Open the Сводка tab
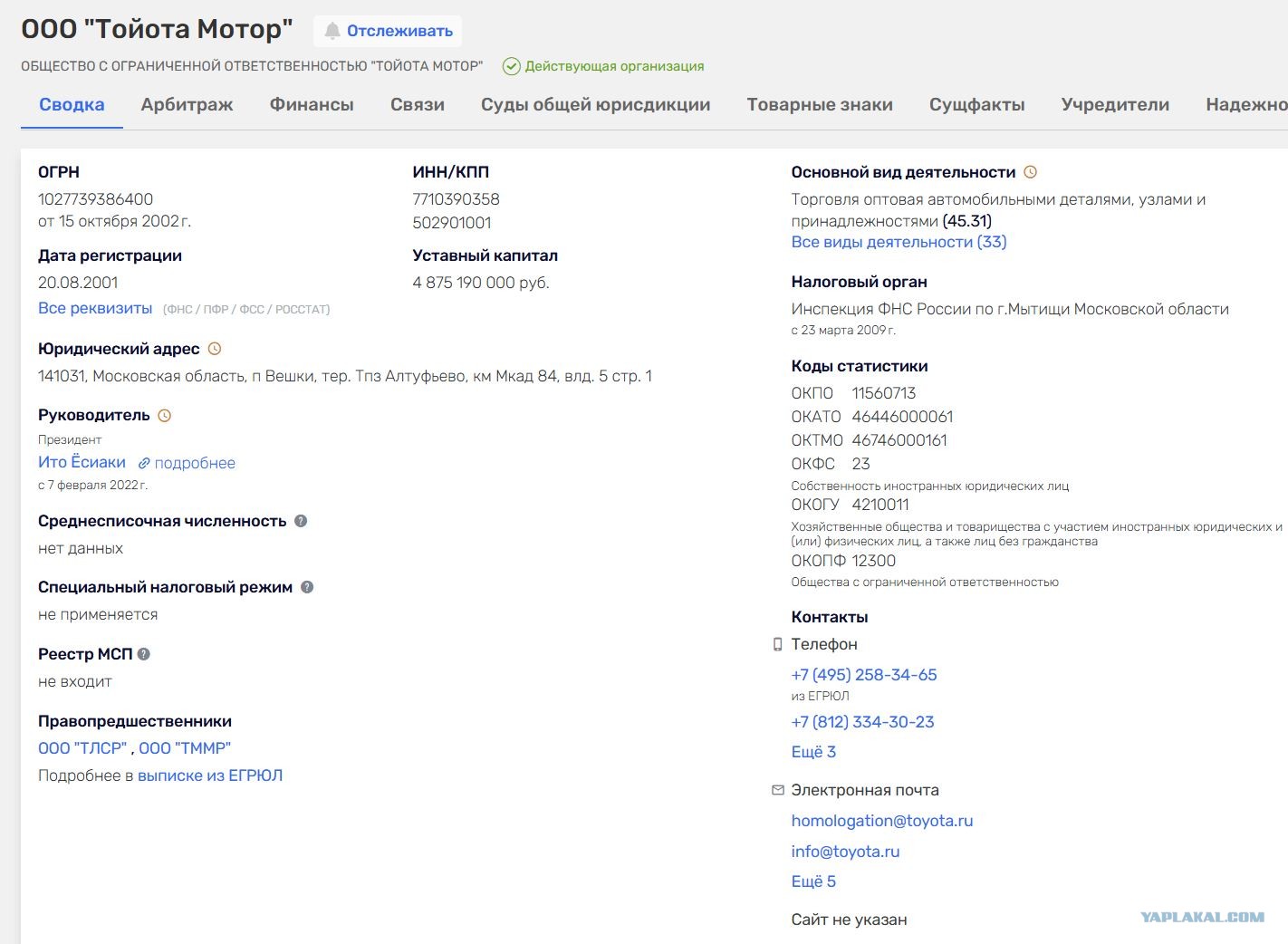Screen dimensions: 1288x944 [72, 105]
